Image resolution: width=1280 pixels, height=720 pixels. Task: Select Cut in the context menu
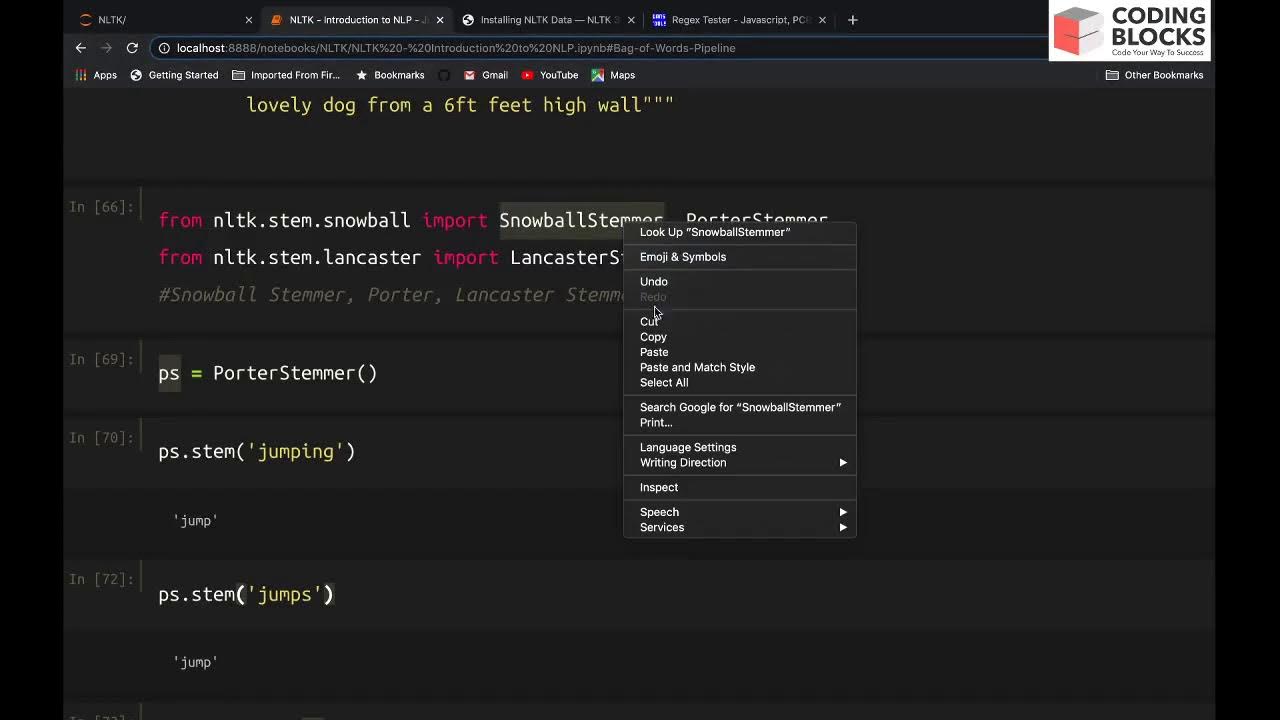click(740, 322)
